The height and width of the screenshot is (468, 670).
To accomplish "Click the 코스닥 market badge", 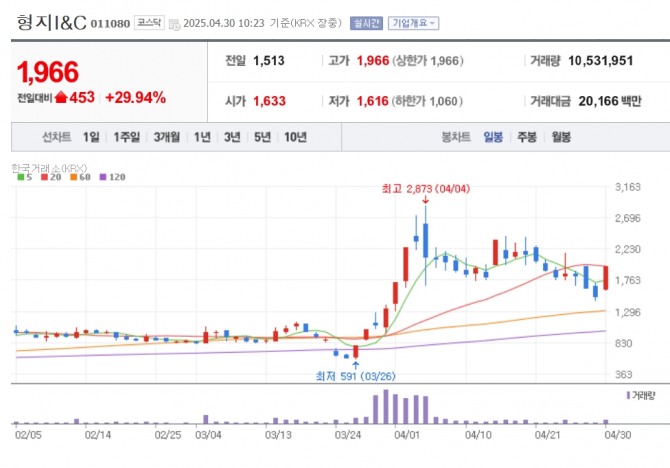I will tap(149, 23).
